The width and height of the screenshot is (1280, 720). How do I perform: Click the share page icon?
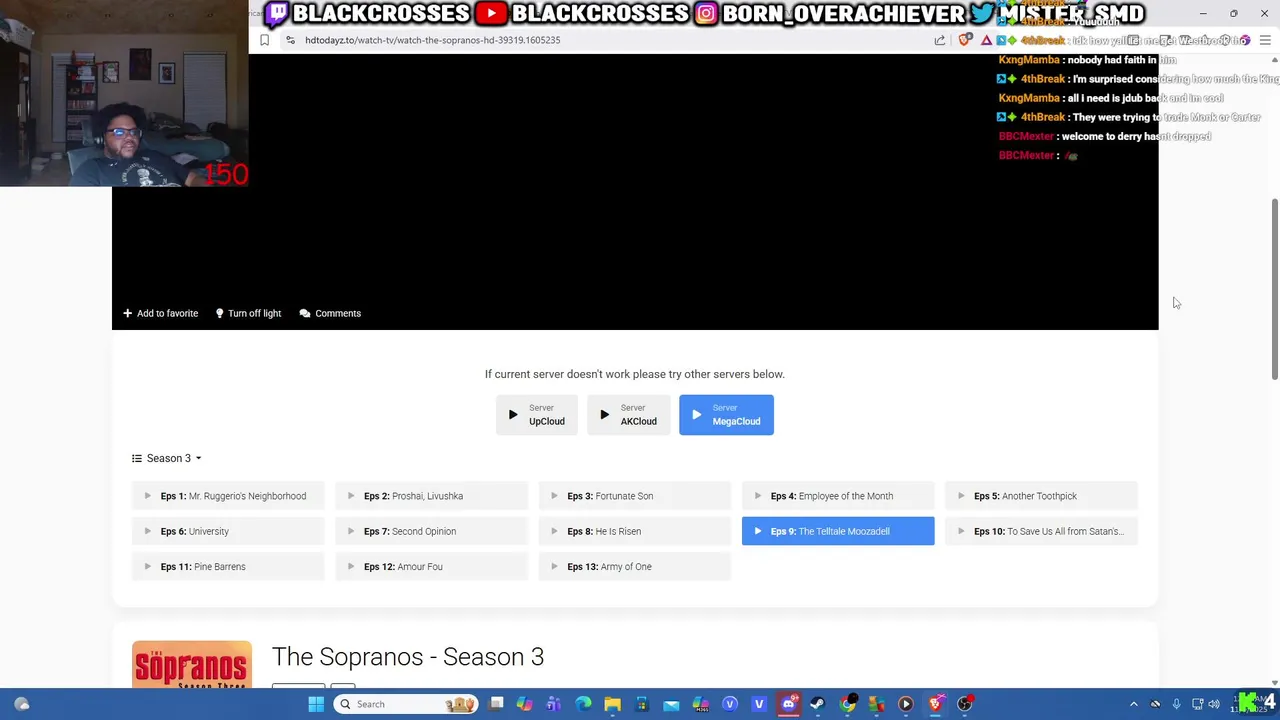[x=940, y=40]
